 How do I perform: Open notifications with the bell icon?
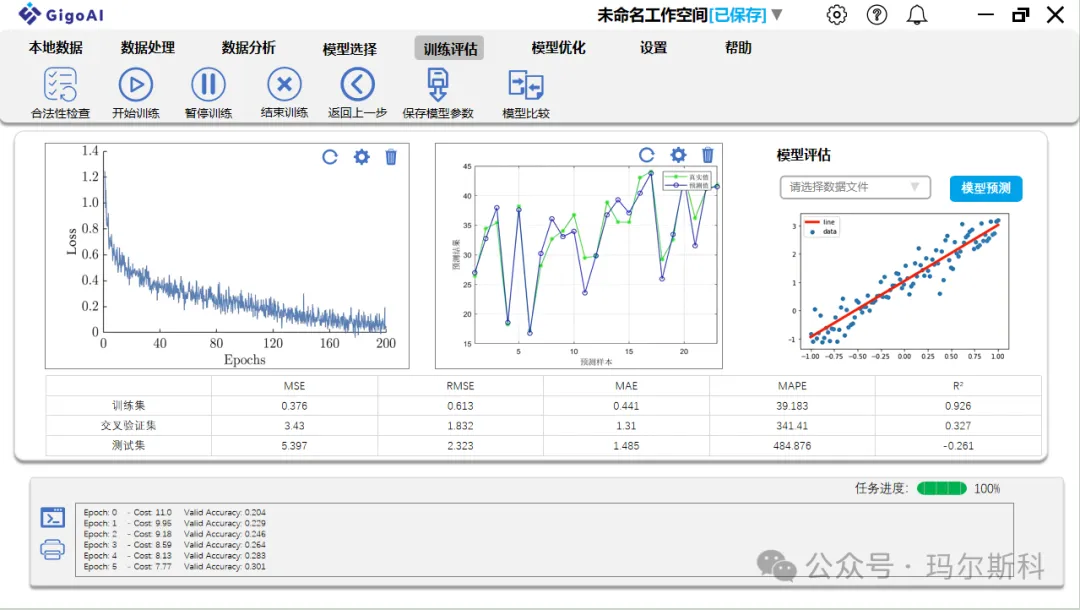[x=916, y=15]
